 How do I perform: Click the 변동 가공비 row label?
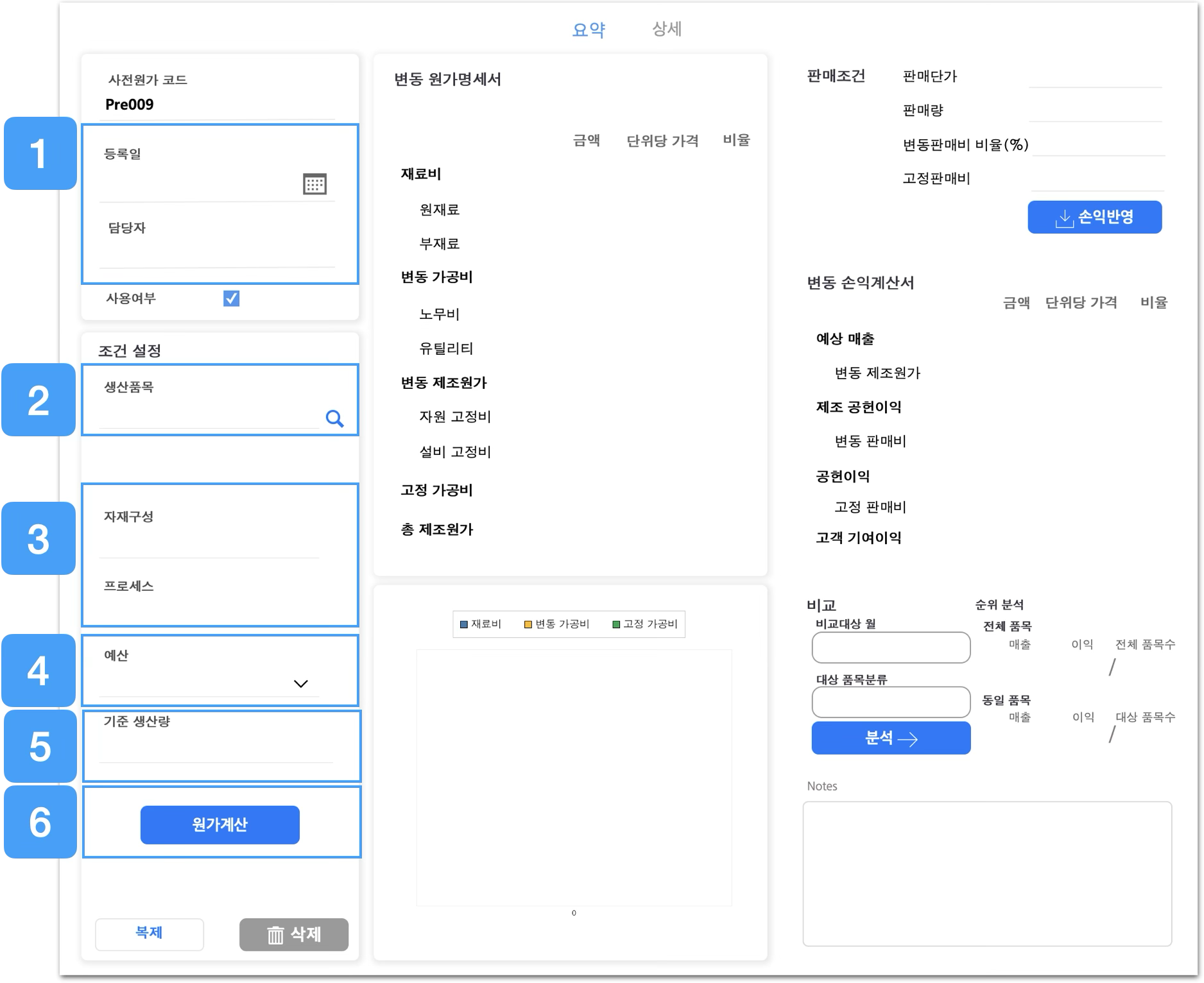pyautogui.click(x=437, y=277)
